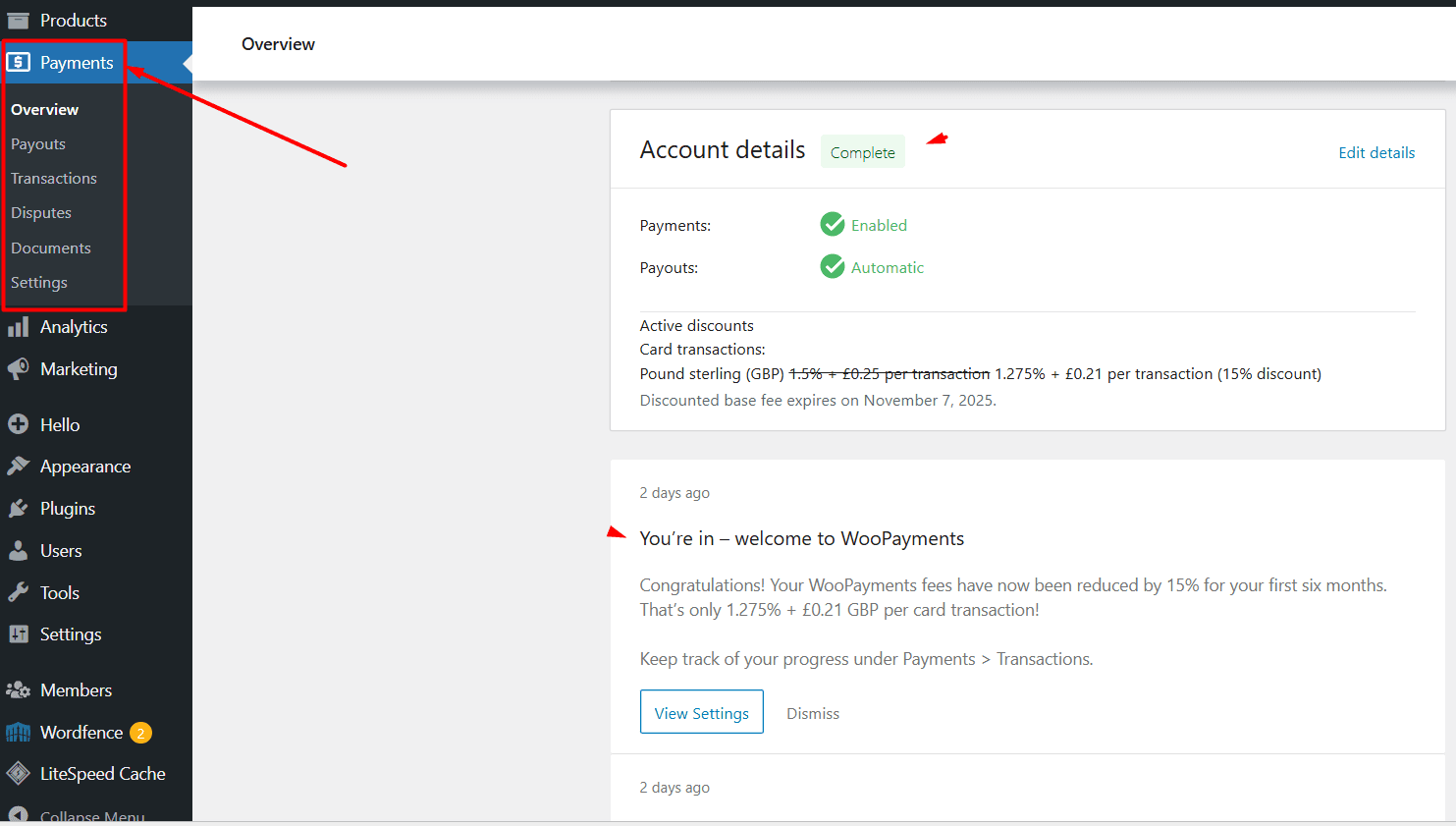Click the green check icon beside Automatic
Screen dimensions: 1456x826
[833, 267]
